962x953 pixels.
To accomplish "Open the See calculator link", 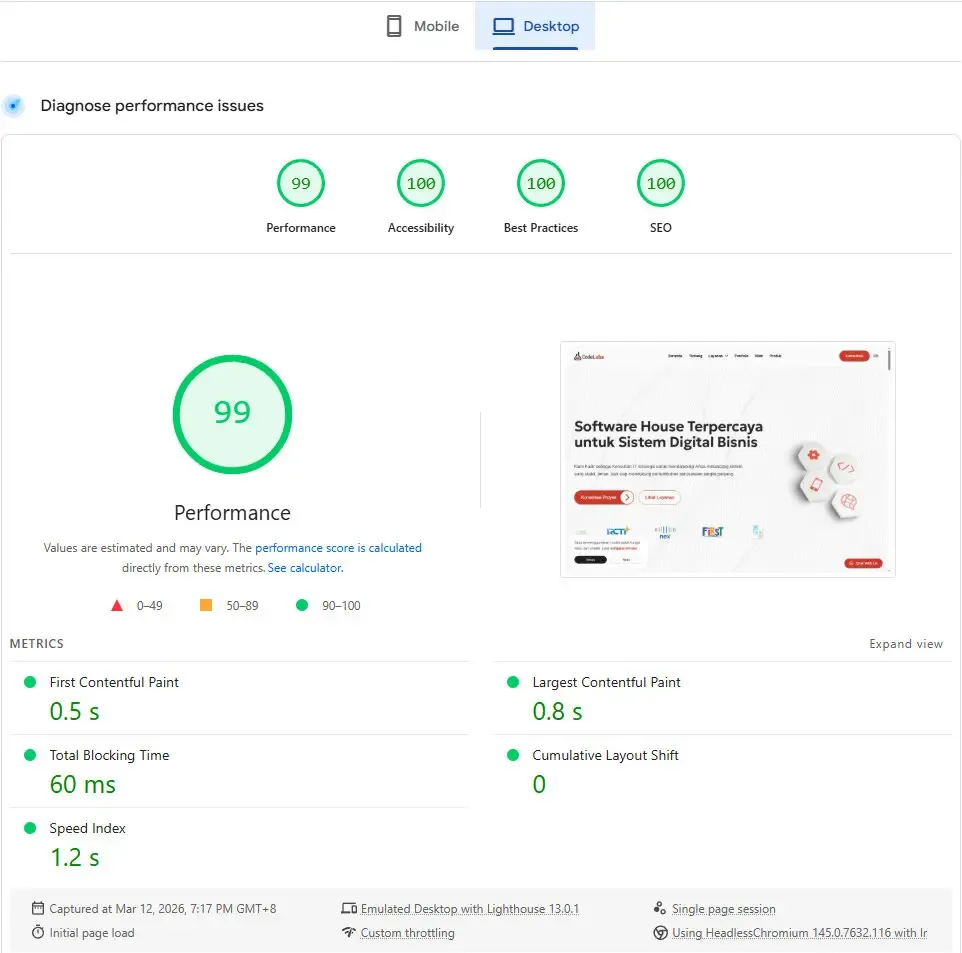I will pos(305,567).
